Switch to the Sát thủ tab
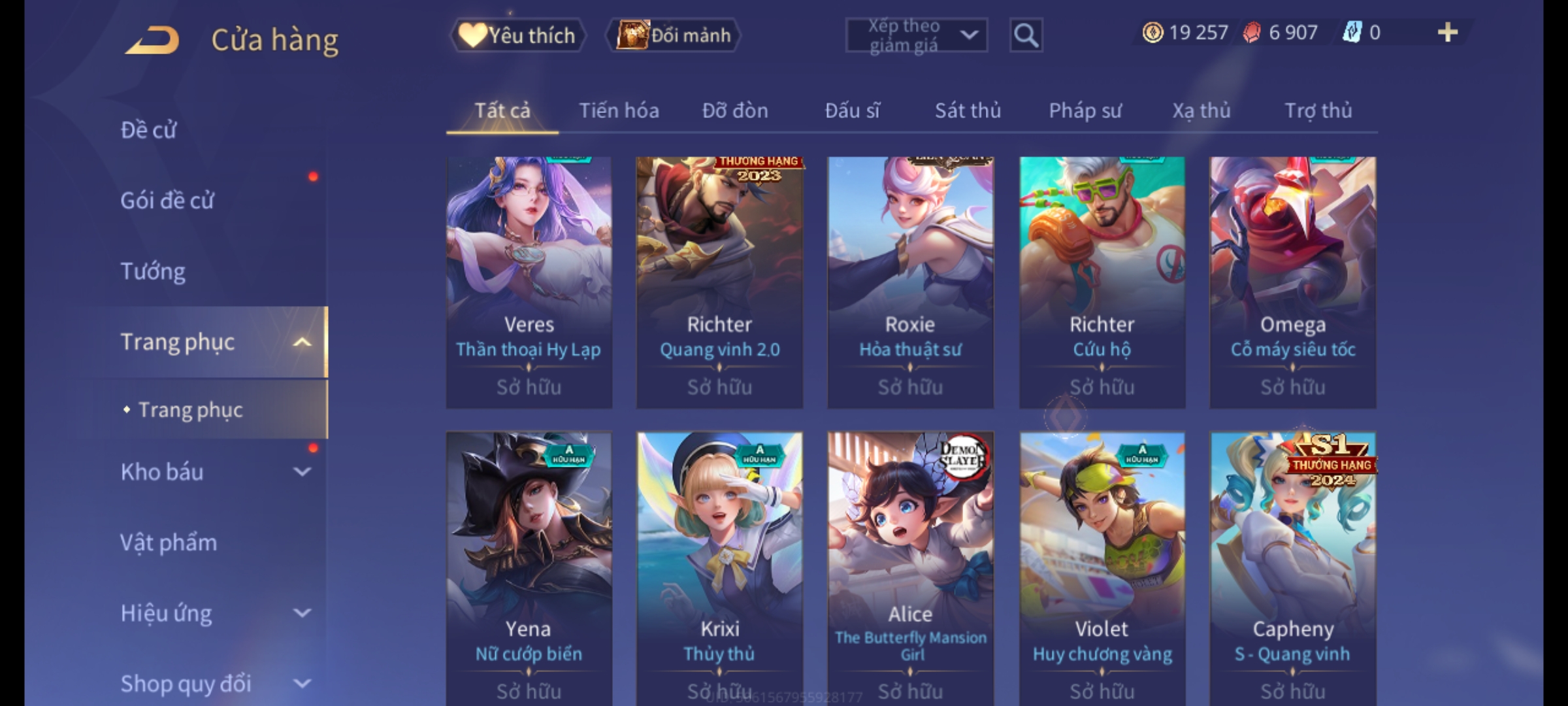 point(968,110)
